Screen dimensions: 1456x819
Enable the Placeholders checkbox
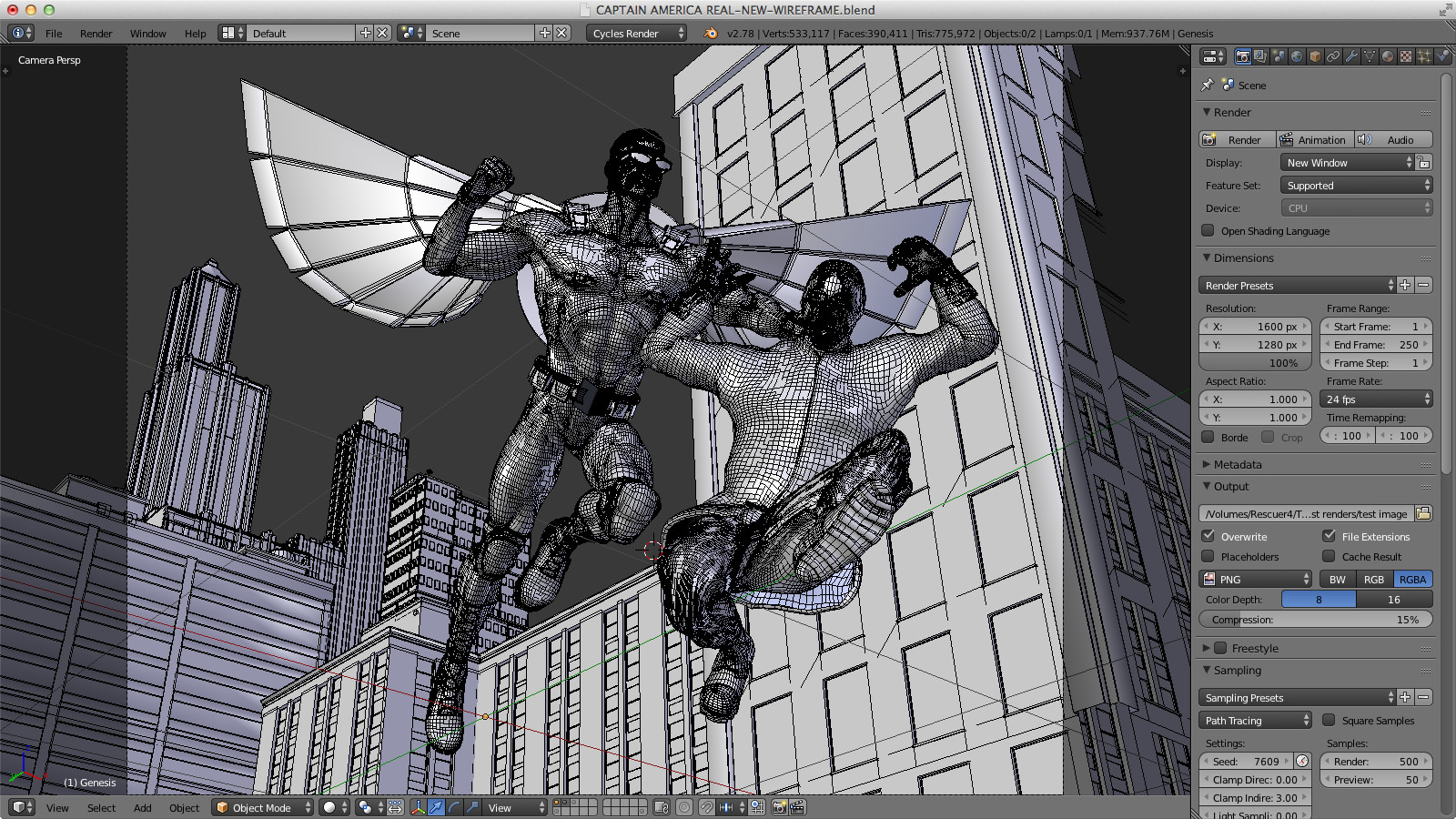pos(1208,556)
